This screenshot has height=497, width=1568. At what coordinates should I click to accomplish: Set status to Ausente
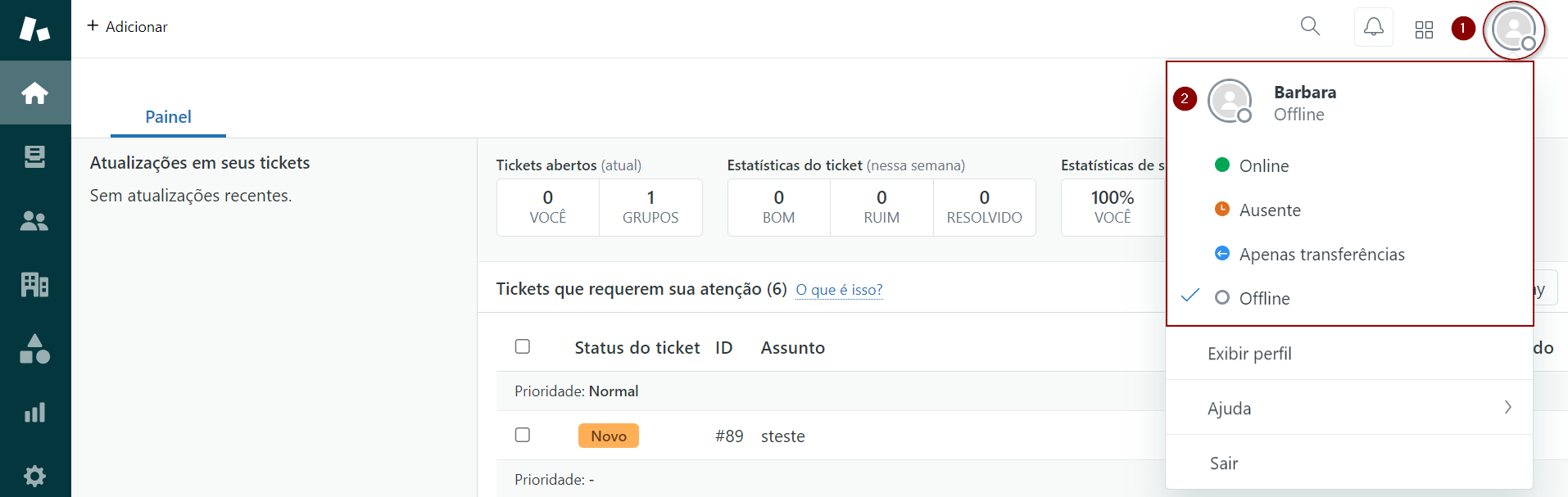1269,210
